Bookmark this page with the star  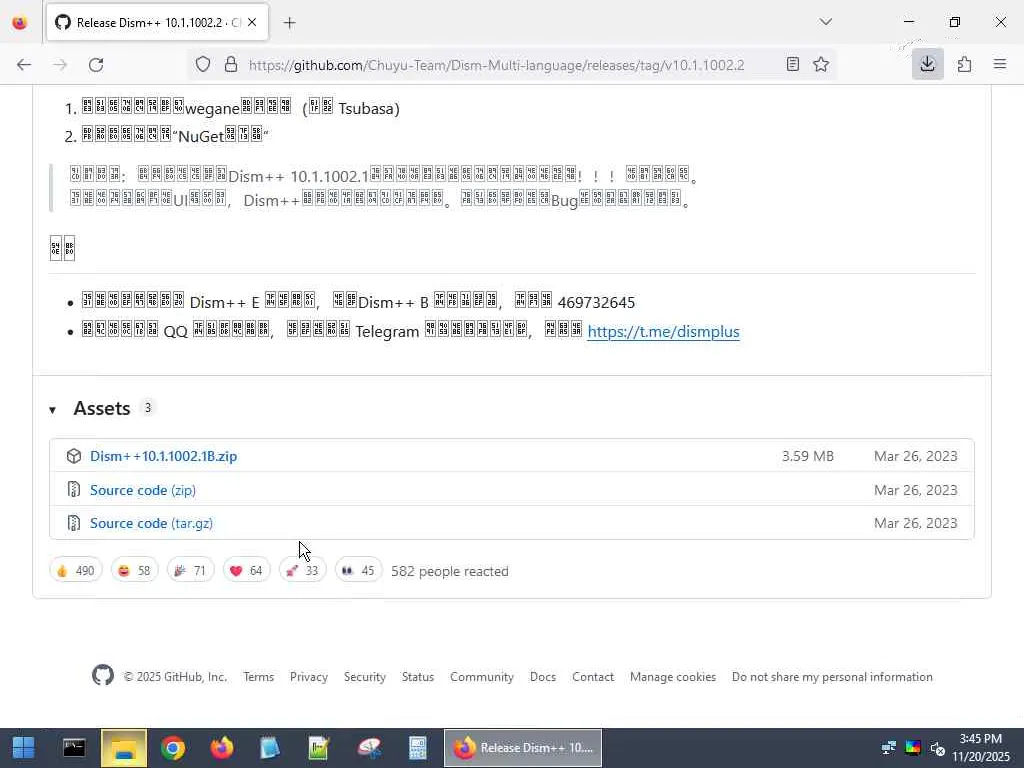pos(821,65)
